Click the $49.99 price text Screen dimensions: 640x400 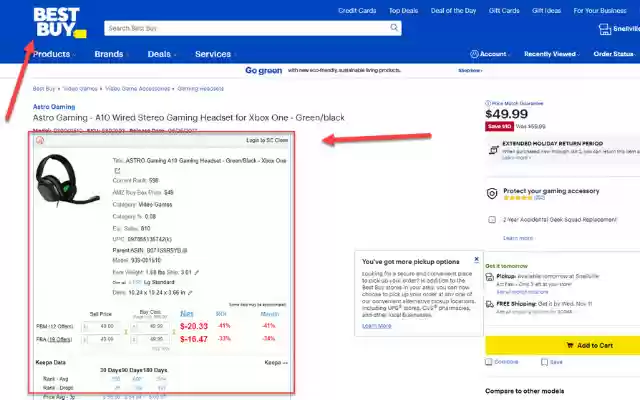(507, 114)
